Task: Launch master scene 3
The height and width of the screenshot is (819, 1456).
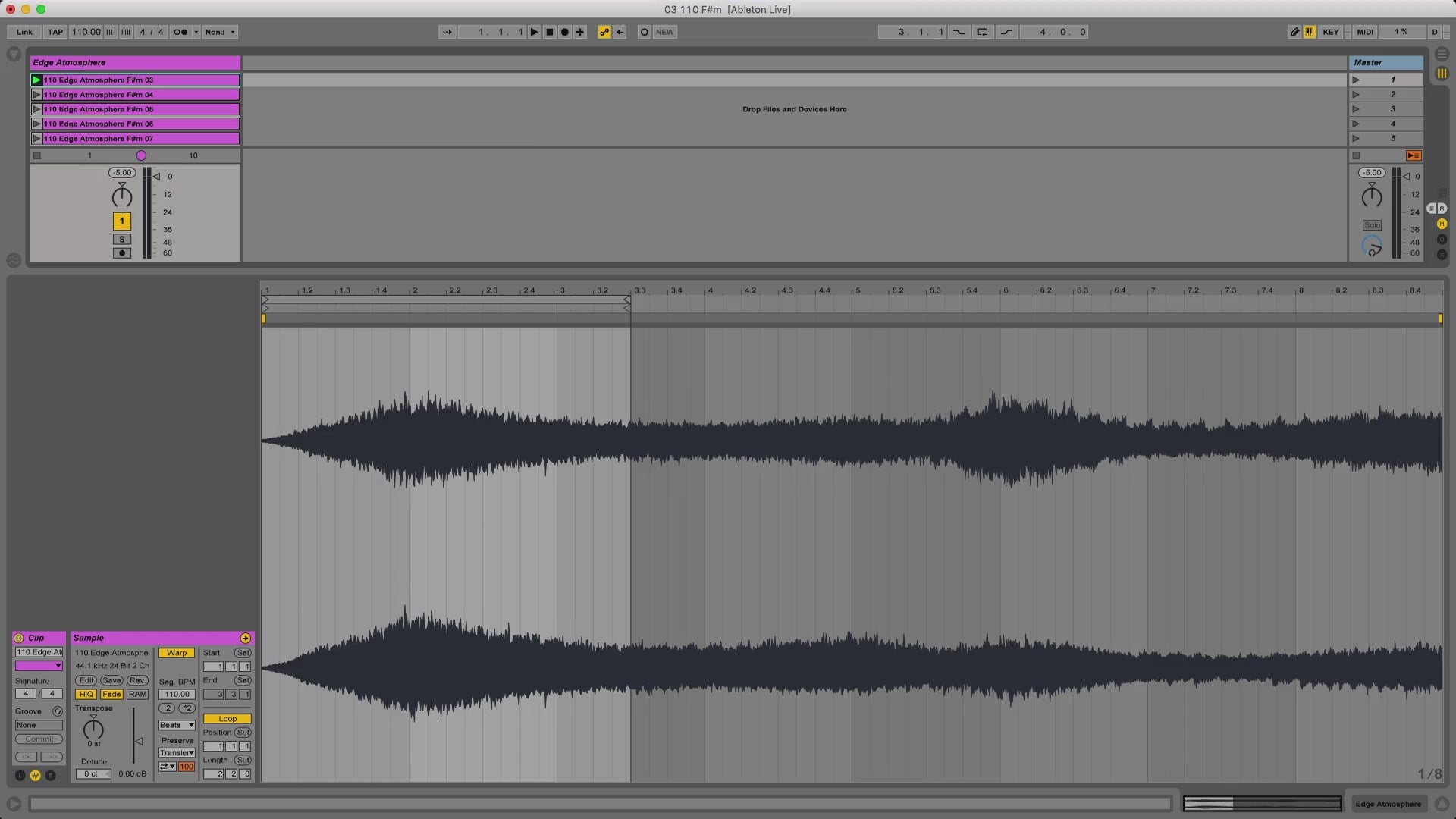Action: pyautogui.click(x=1356, y=109)
